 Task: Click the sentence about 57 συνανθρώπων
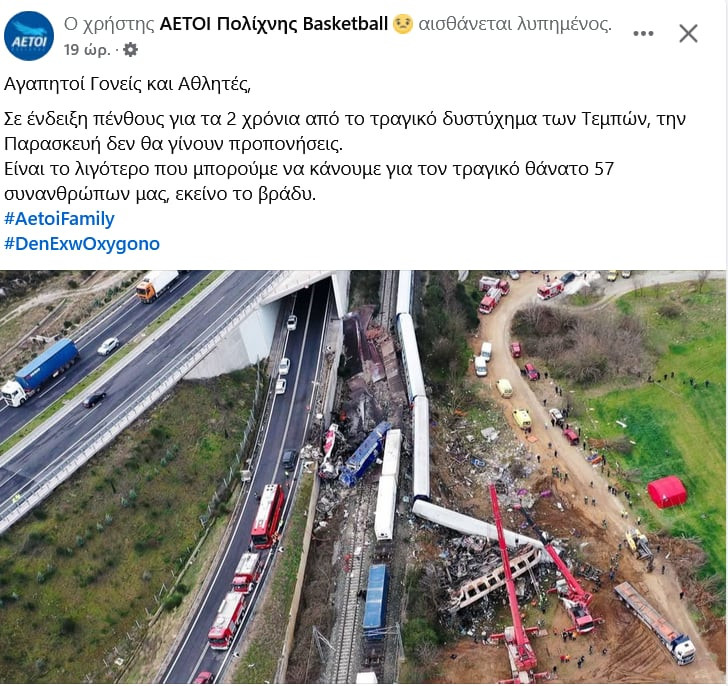click(309, 181)
